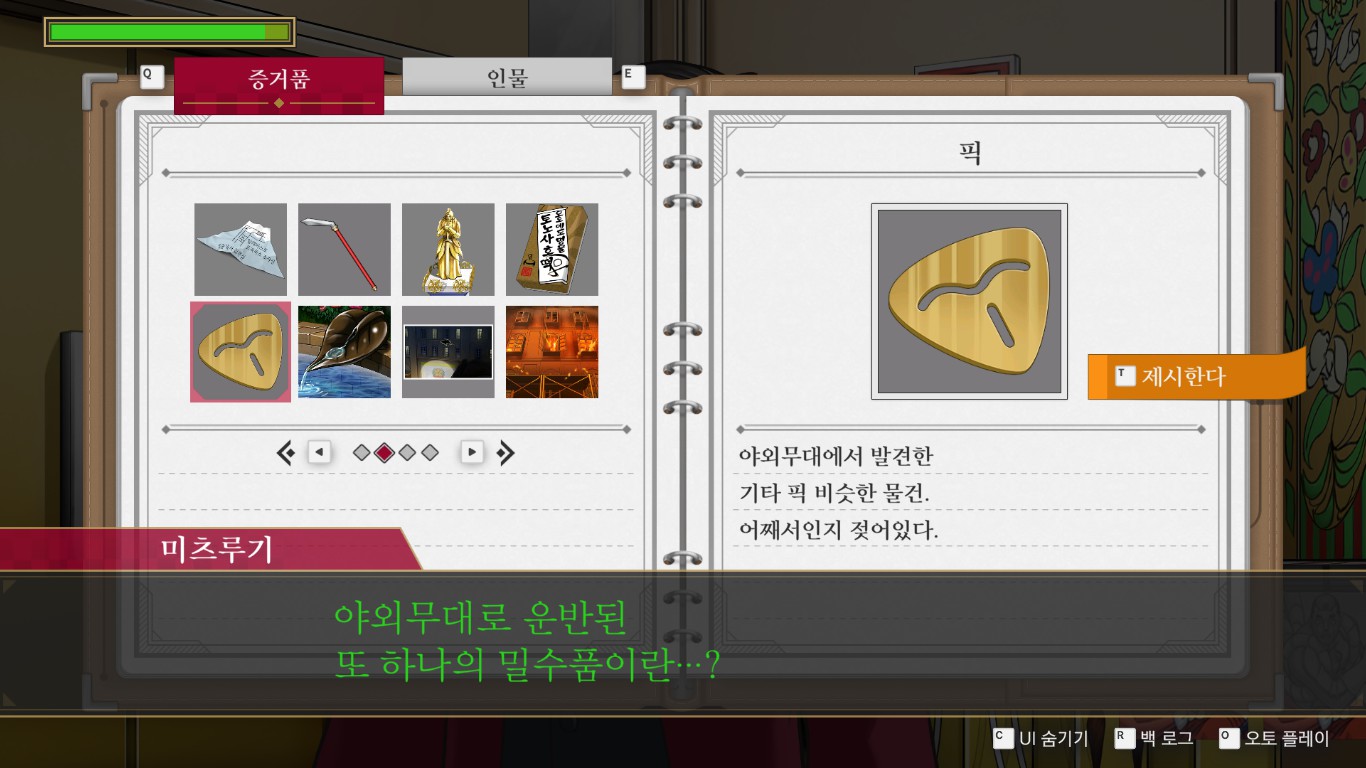
Task: Click description line 기타 픽 비슷한 물건.
Action: click(835, 493)
